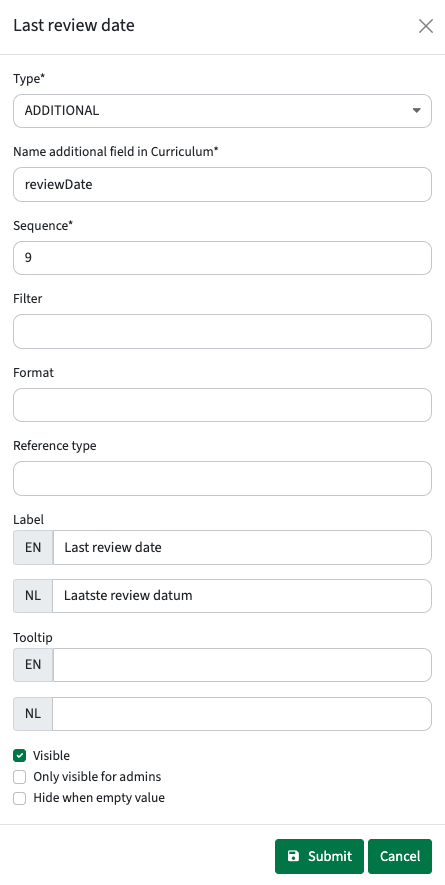Tick Hide when empty value checkbox
This screenshot has width=445, height=885.
pyautogui.click(x=20, y=798)
